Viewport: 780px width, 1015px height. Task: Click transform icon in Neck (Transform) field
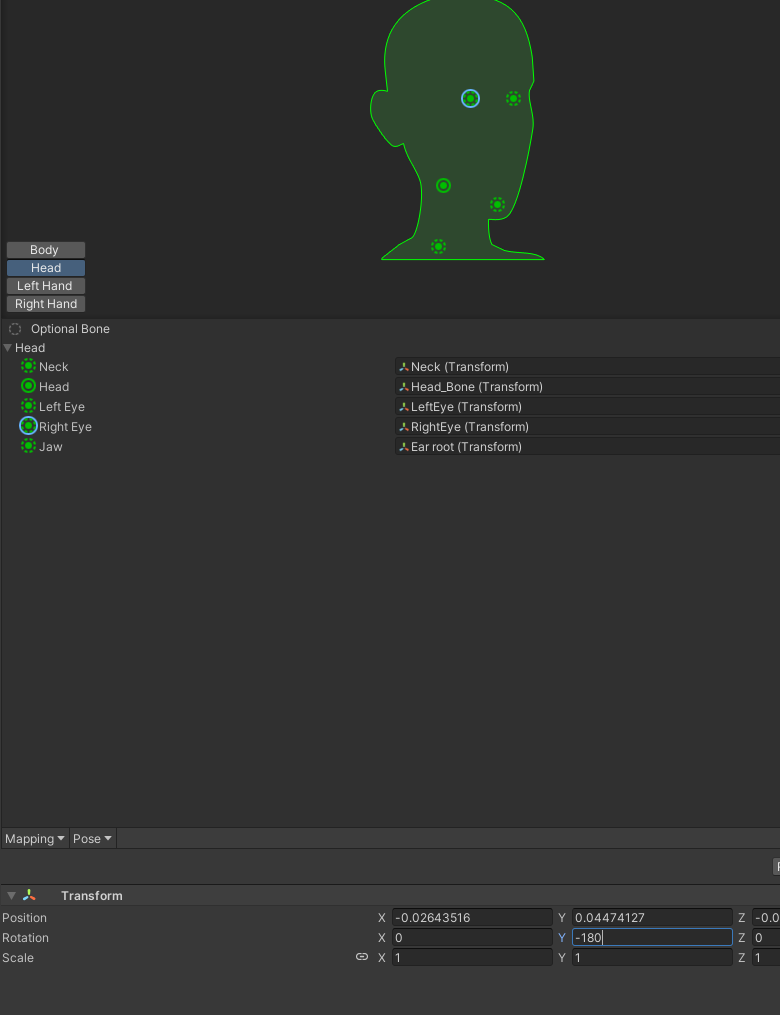point(404,367)
